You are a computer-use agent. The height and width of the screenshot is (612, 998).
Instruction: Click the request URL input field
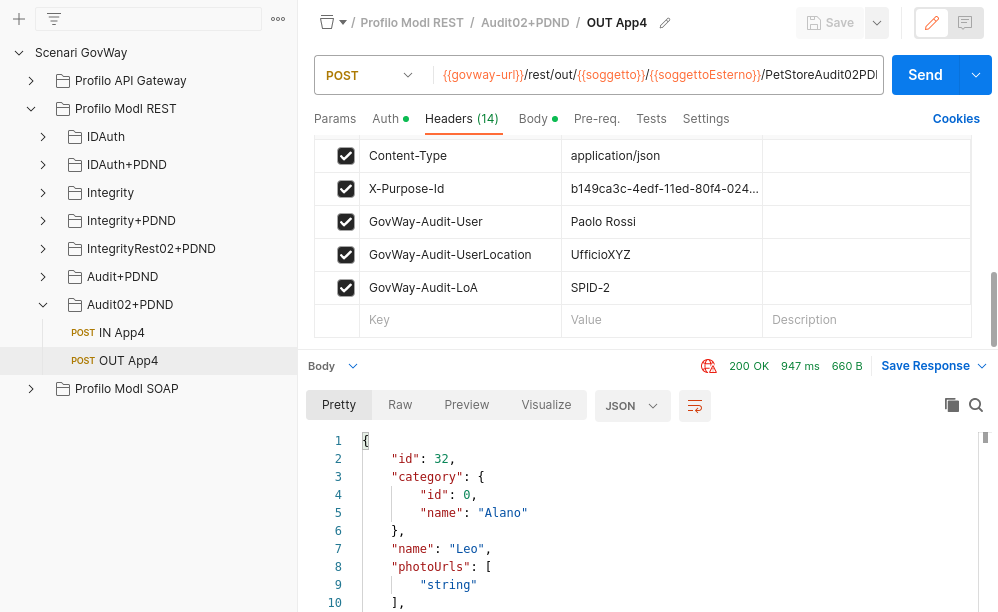(x=659, y=75)
